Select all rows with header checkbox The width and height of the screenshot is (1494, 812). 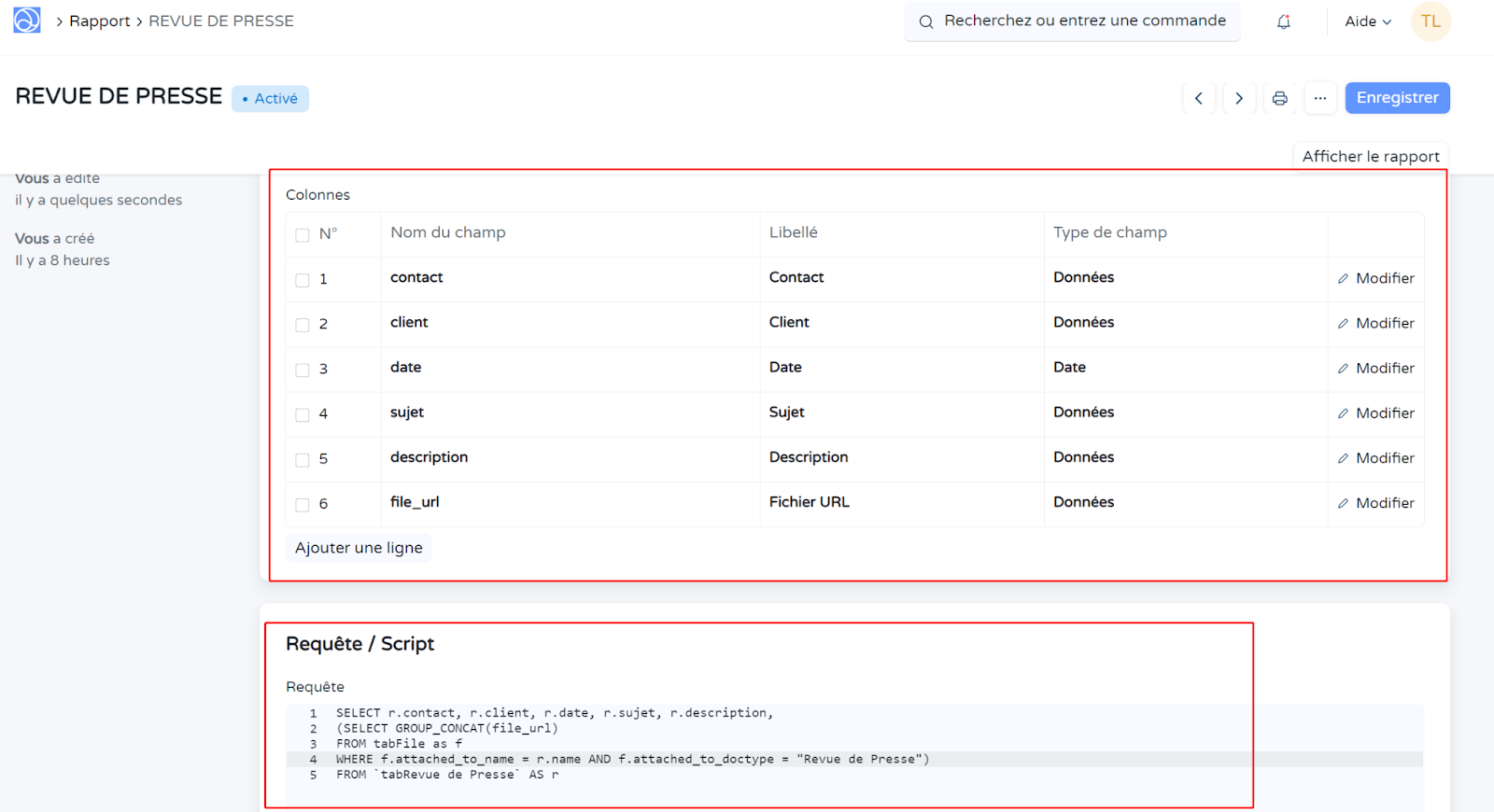(303, 235)
